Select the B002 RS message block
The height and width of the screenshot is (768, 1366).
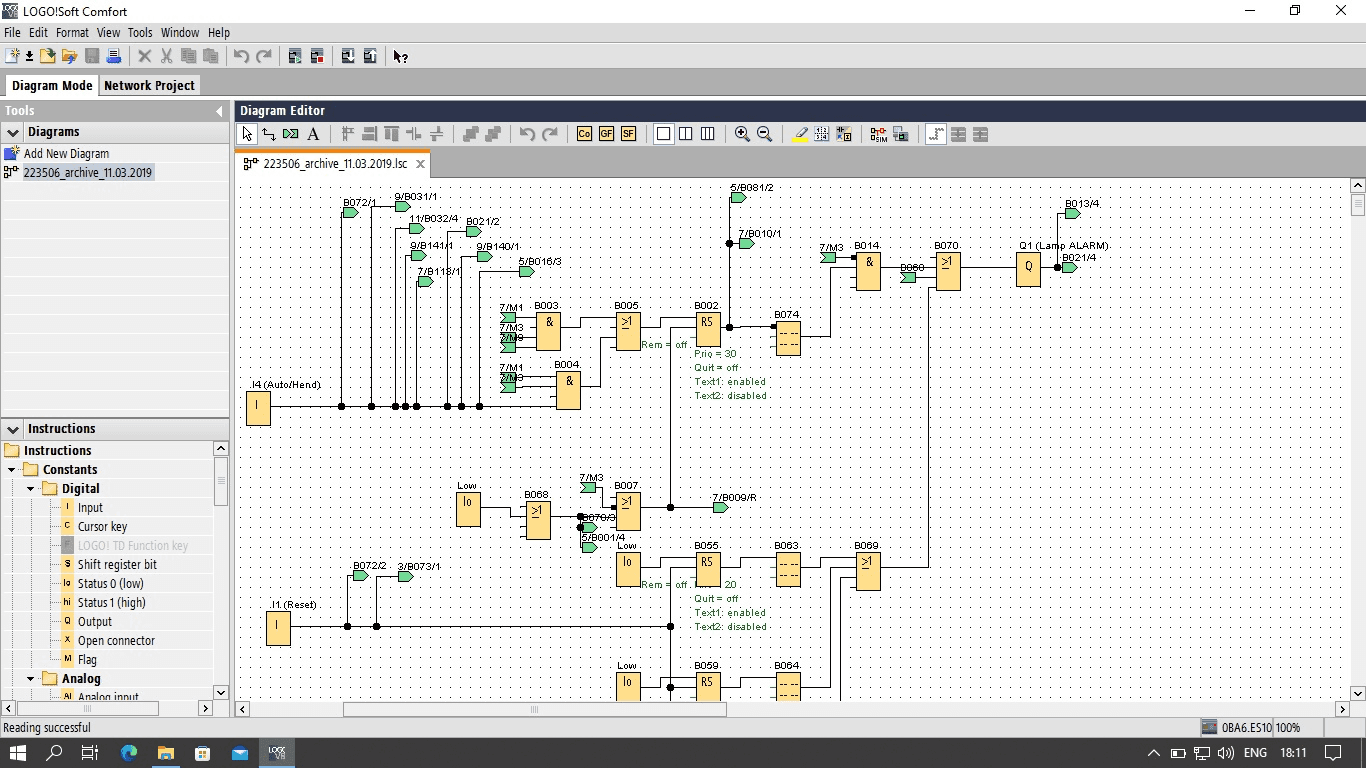708,330
